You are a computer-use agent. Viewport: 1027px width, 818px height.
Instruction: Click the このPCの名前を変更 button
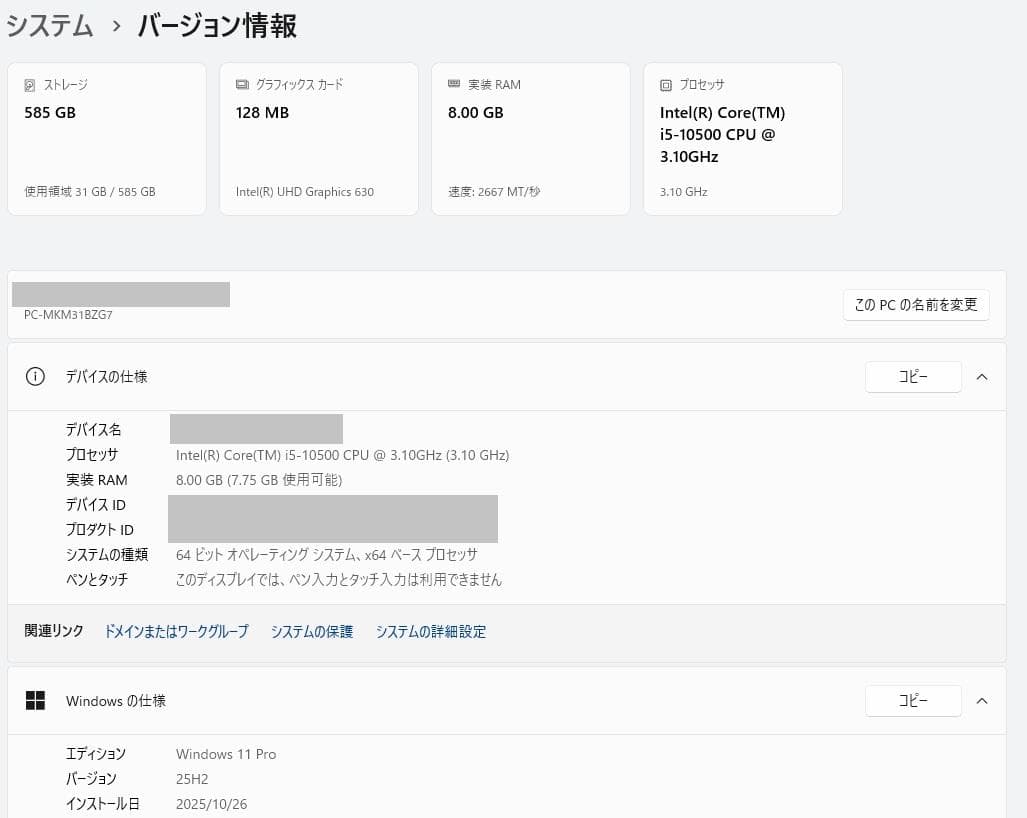(x=916, y=306)
